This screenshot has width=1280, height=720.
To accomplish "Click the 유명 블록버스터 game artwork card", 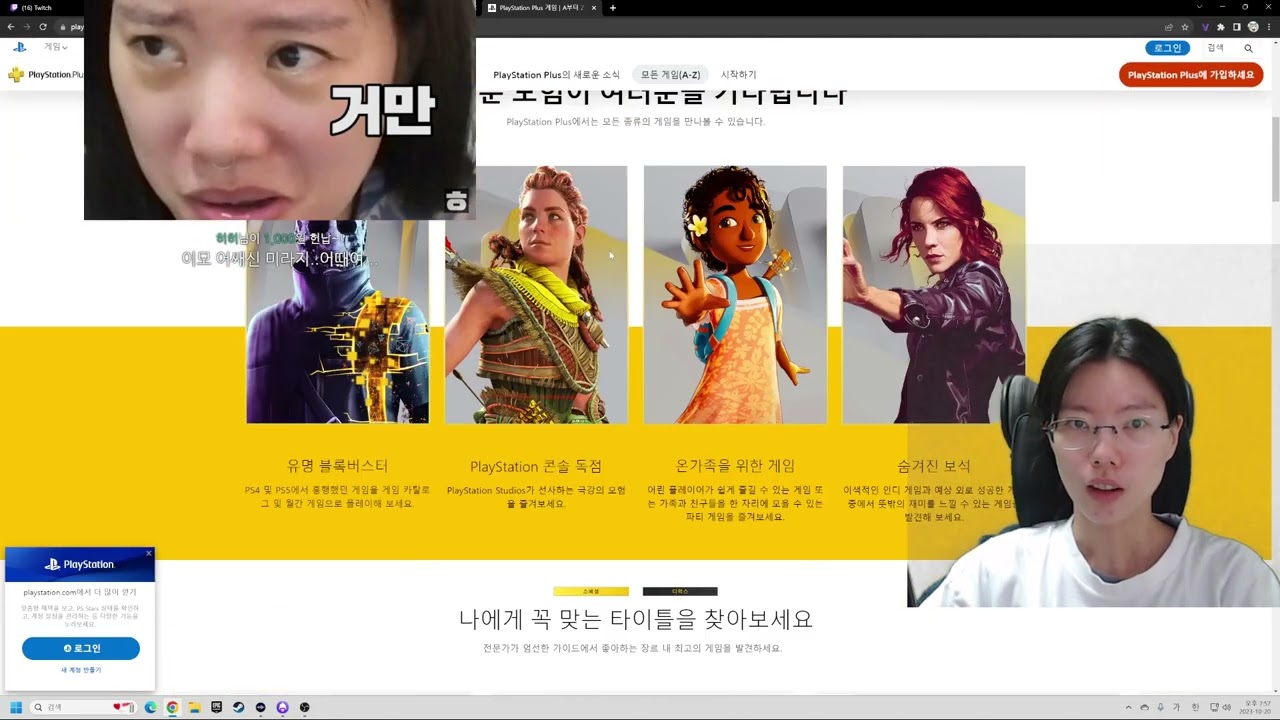I will (337, 321).
